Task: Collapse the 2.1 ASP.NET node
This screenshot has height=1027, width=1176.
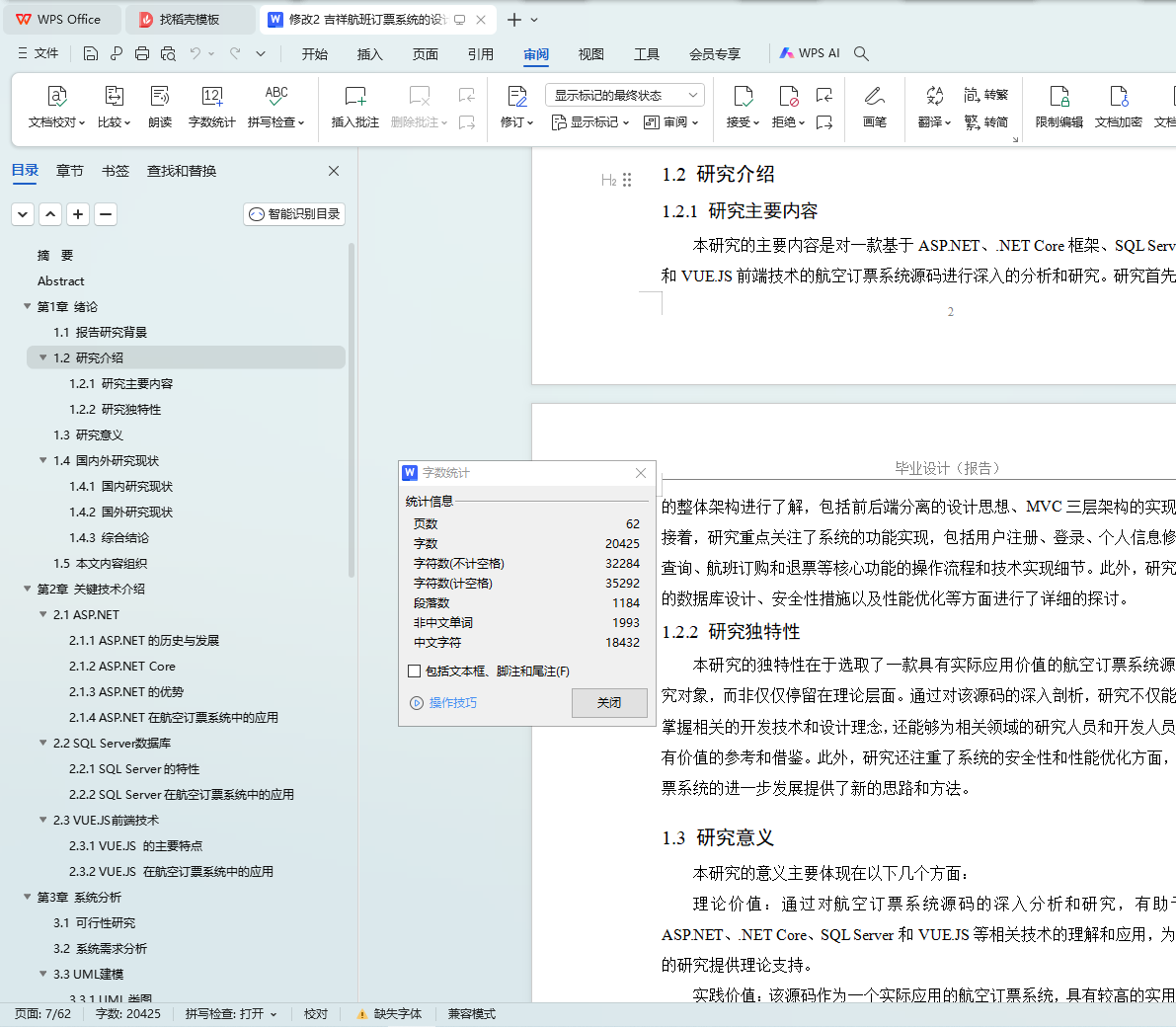Action: [x=43, y=613]
